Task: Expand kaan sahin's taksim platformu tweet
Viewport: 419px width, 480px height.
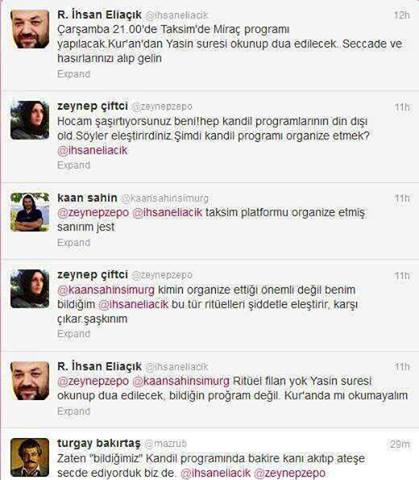Action: click(x=74, y=243)
